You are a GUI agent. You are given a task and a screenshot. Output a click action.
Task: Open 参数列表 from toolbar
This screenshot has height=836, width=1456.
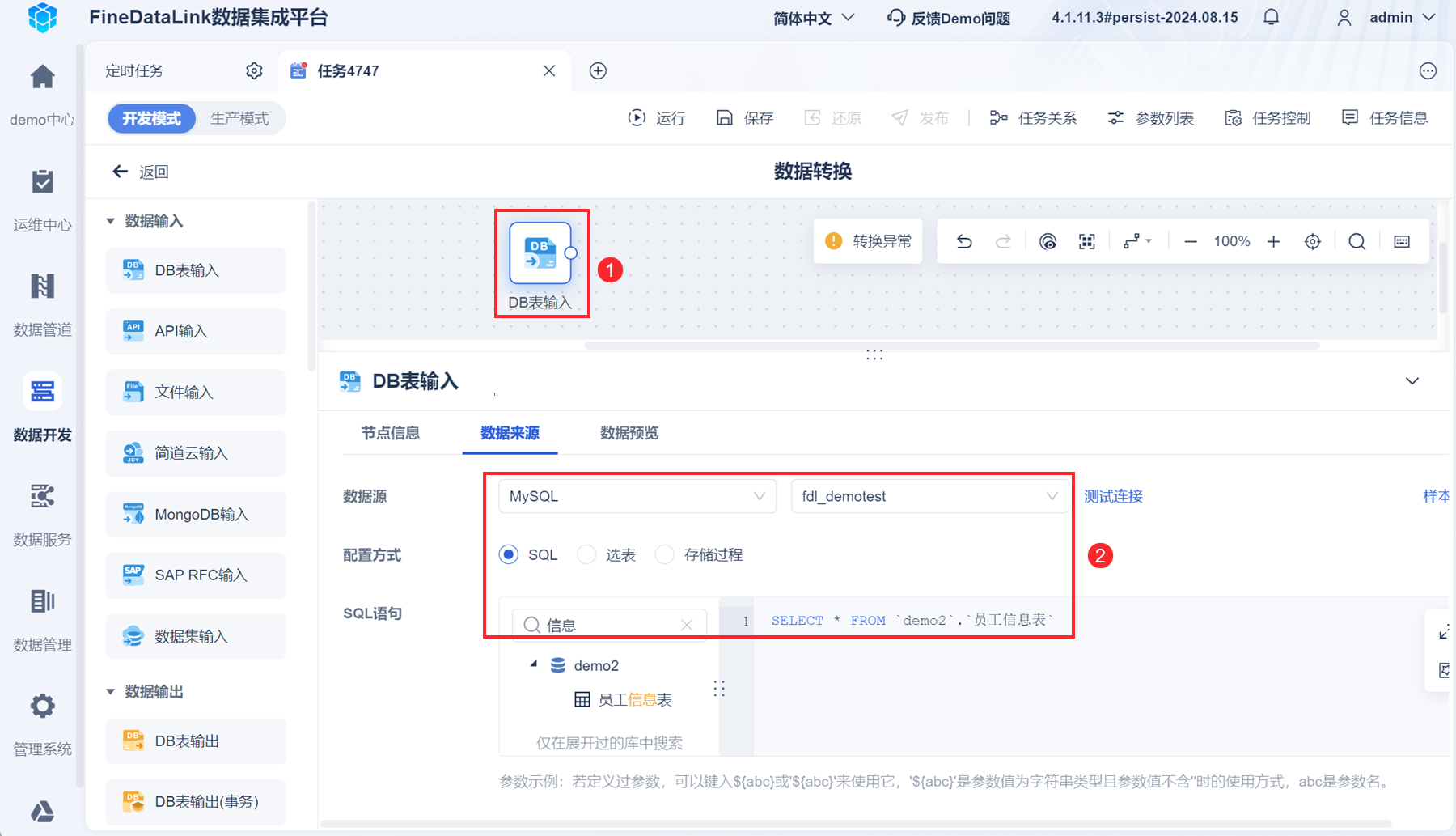click(1150, 118)
